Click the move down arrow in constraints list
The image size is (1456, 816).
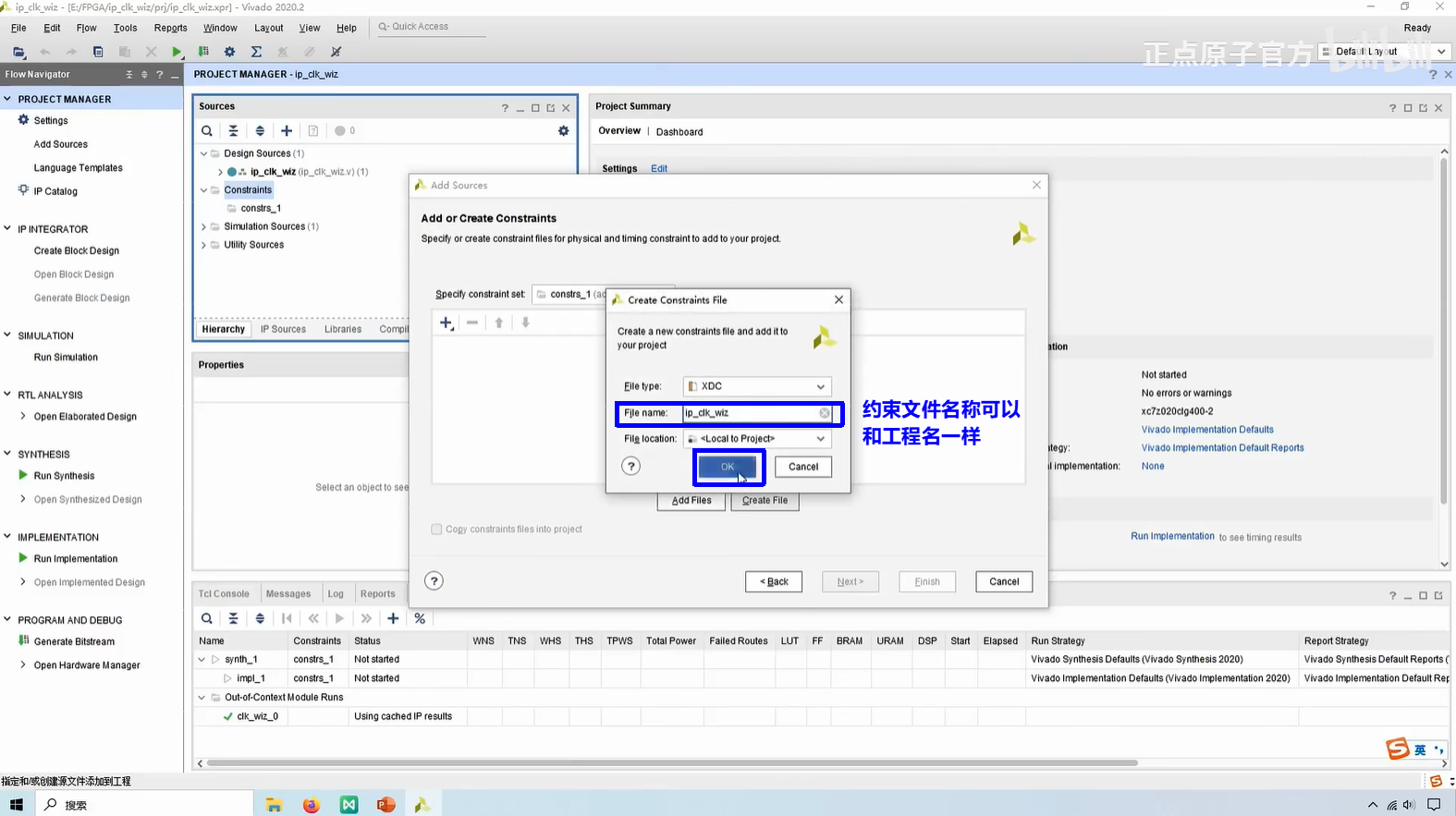(526, 323)
